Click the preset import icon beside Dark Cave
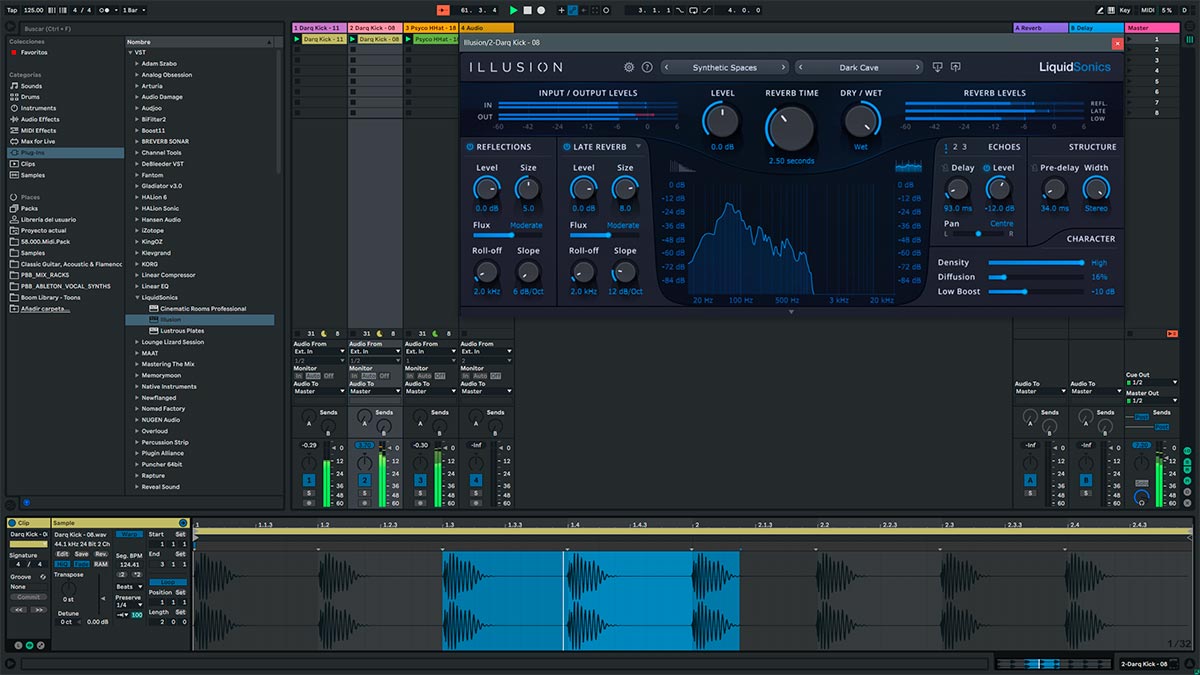The width and height of the screenshot is (1200, 675). coord(937,67)
